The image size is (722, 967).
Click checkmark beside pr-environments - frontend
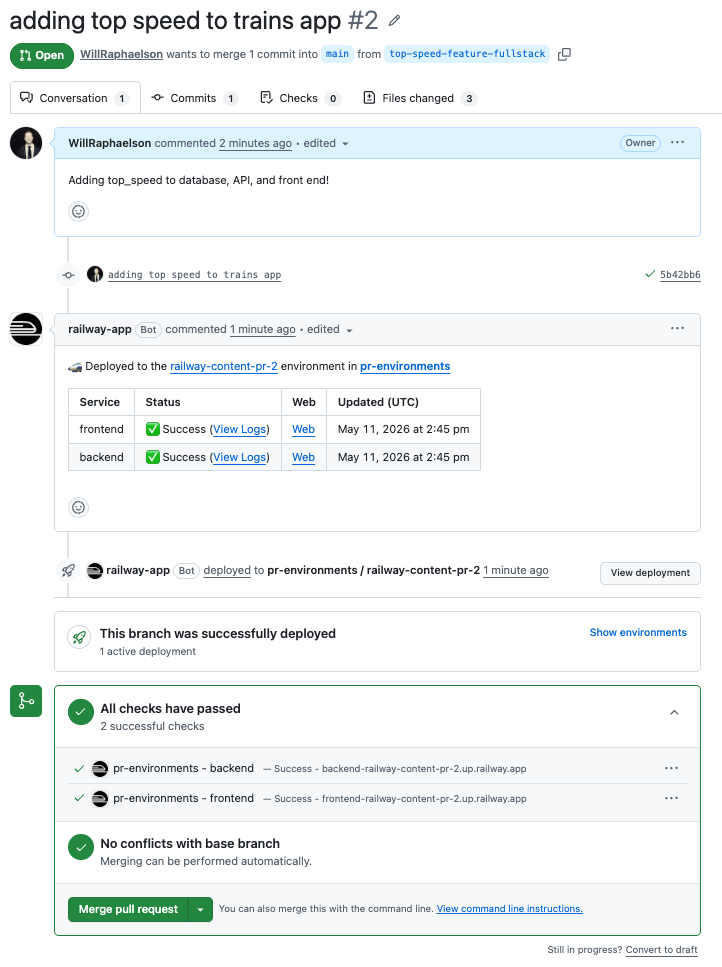click(x=79, y=798)
